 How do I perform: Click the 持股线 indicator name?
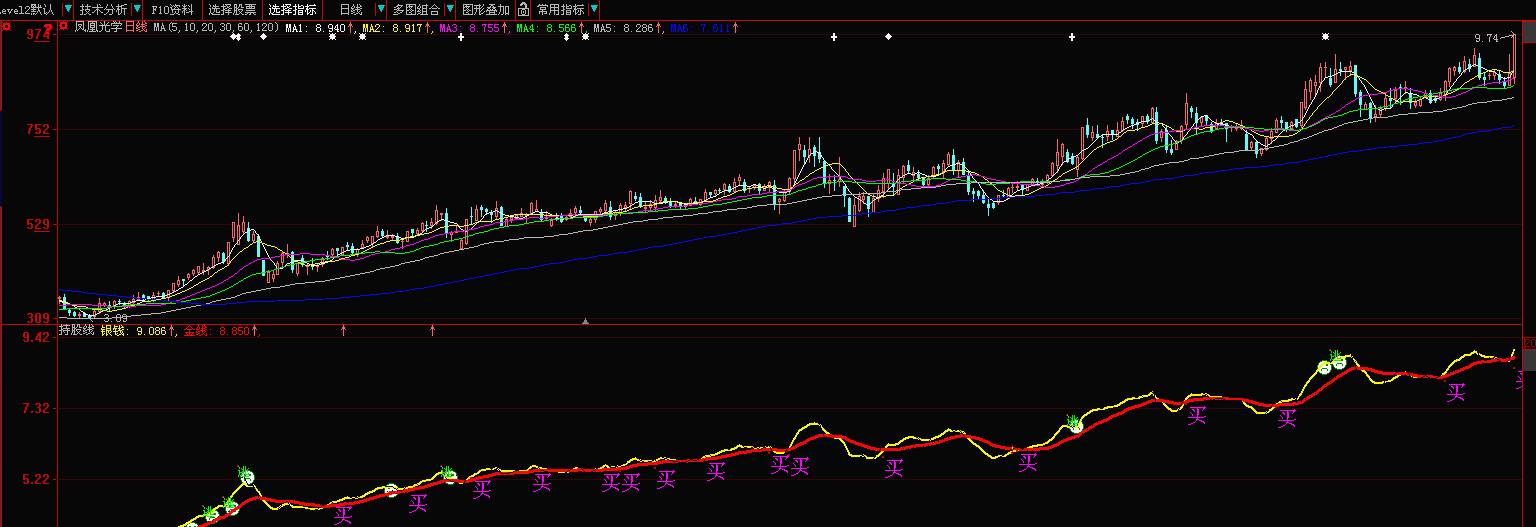point(76,330)
